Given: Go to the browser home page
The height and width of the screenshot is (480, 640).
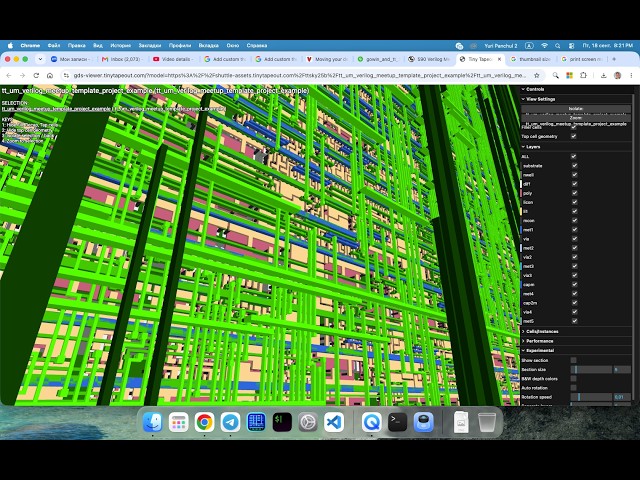Looking at the screenshot, I should (50, 76).
